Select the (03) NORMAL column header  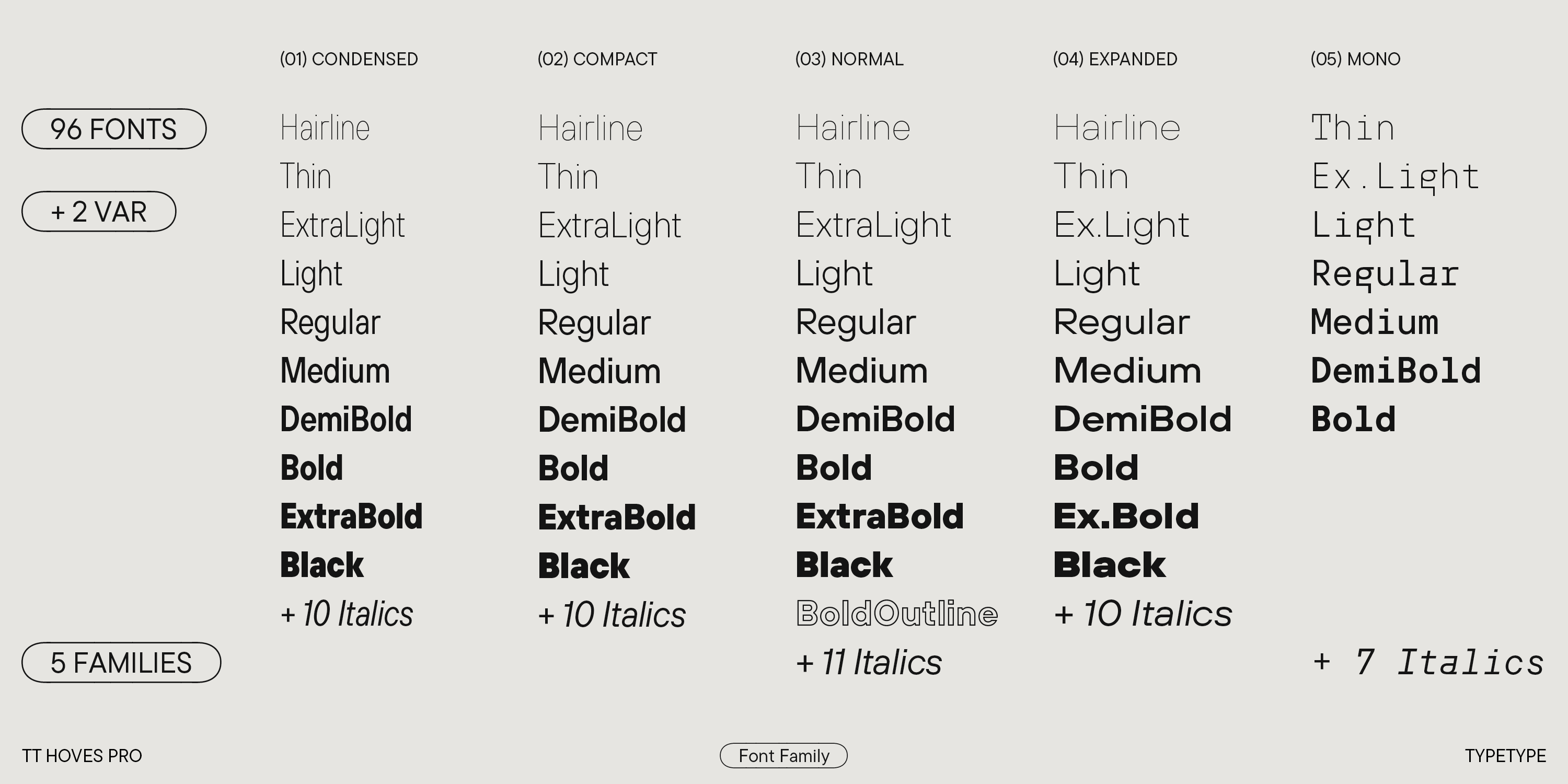[849, 59]
